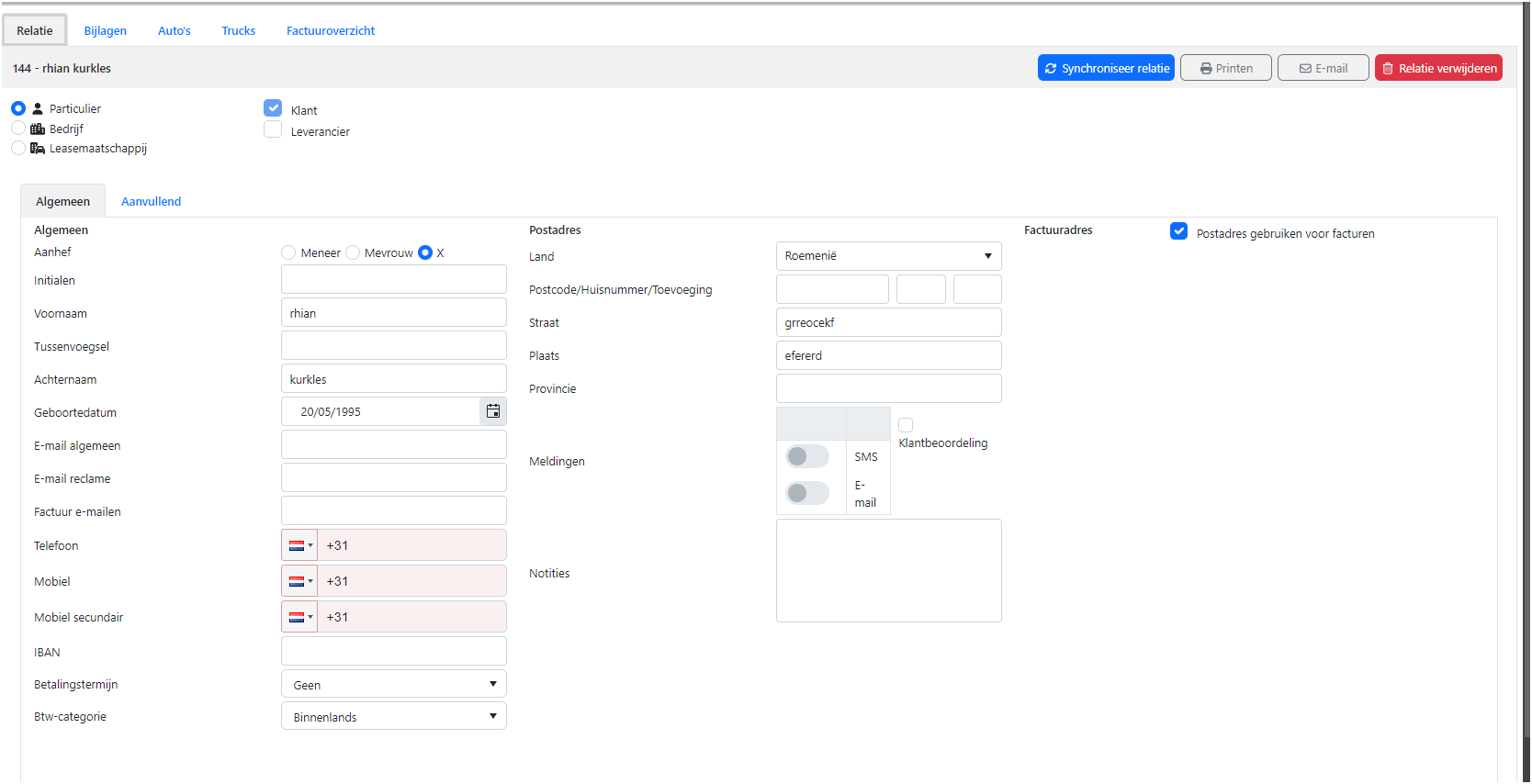Viewport: 1532px width, 784px height.
Task: Click the Printen button
Action: 1225,68
